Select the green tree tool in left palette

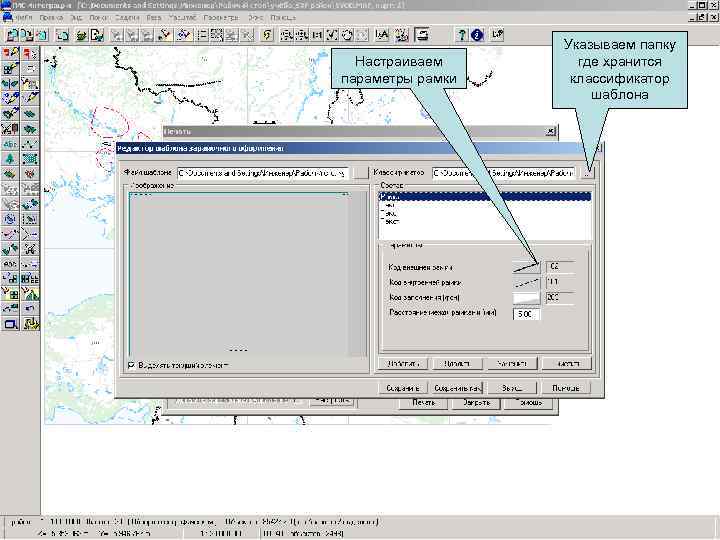pyautogui.click(x=10, y=159)
